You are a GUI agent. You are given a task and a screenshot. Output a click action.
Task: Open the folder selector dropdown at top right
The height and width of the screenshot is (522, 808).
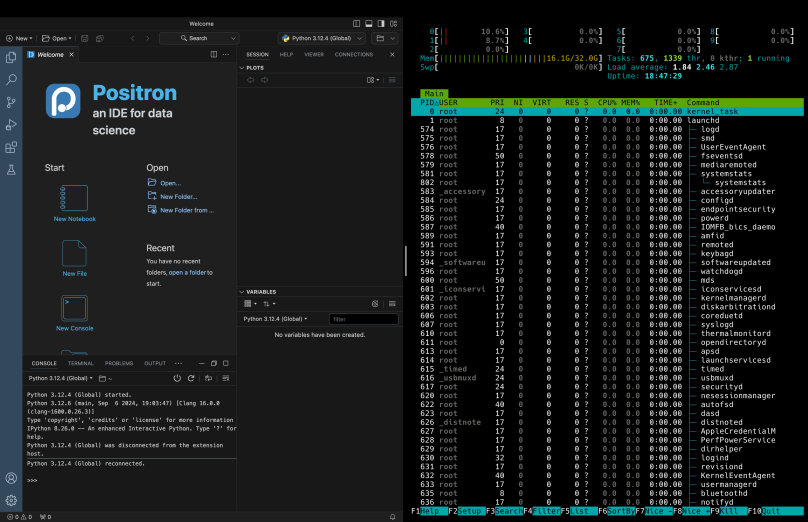[x=385, y=38]
